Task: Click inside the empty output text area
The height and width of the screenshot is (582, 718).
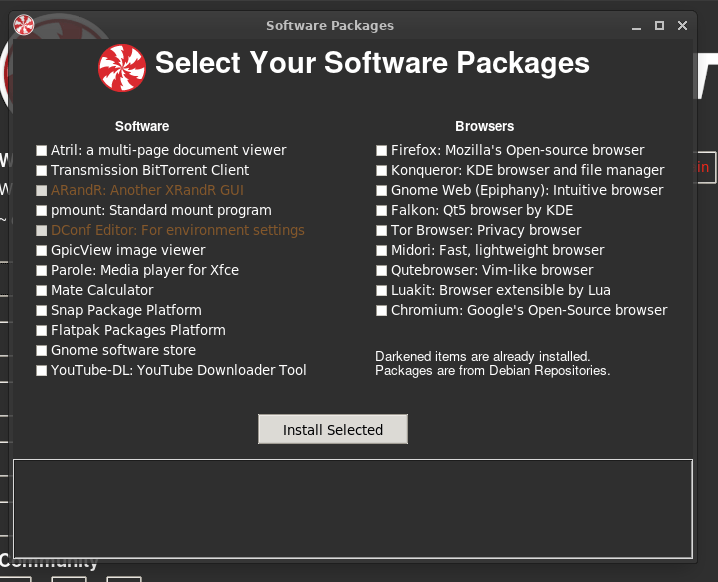Action: coord(352,508)
